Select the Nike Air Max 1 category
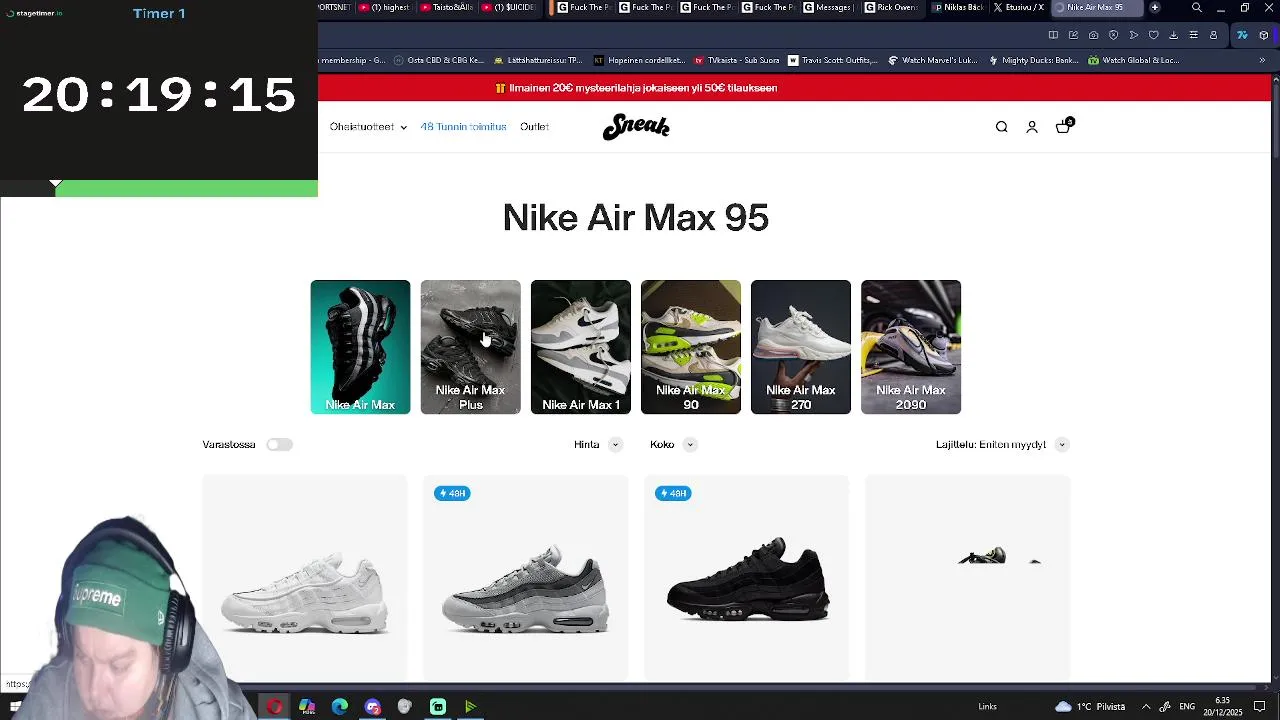The image size is (1280, 720). [581, 347]
